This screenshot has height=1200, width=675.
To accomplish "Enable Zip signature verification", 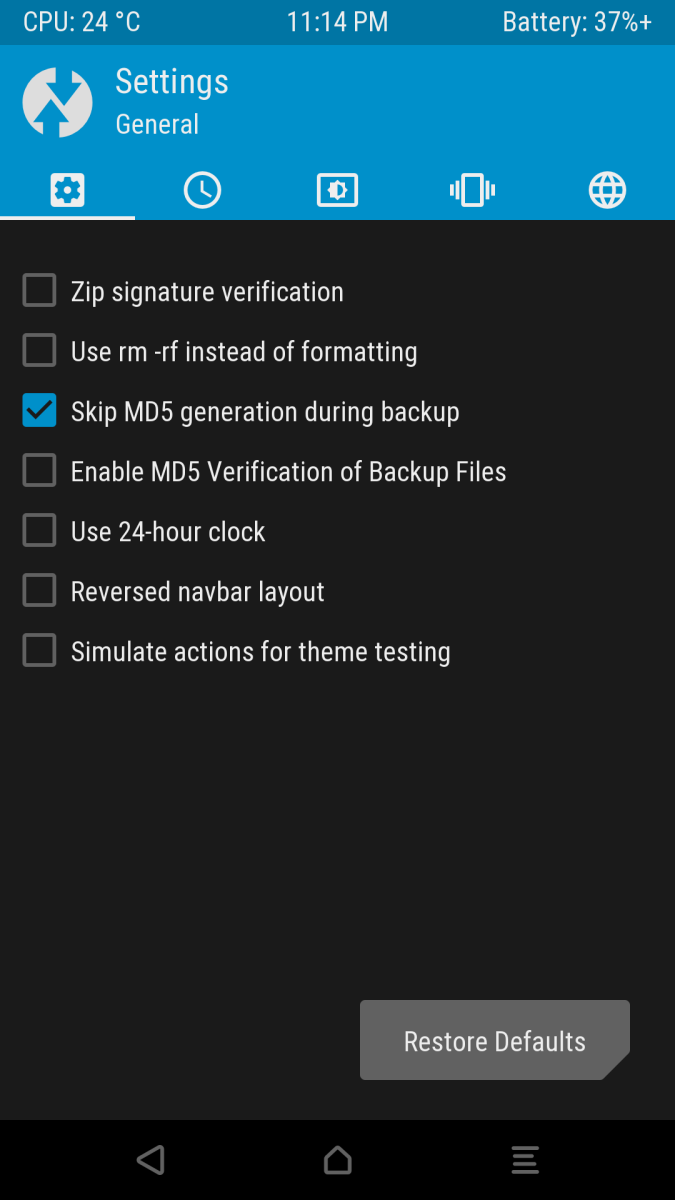I will click(x=40, y=292).
